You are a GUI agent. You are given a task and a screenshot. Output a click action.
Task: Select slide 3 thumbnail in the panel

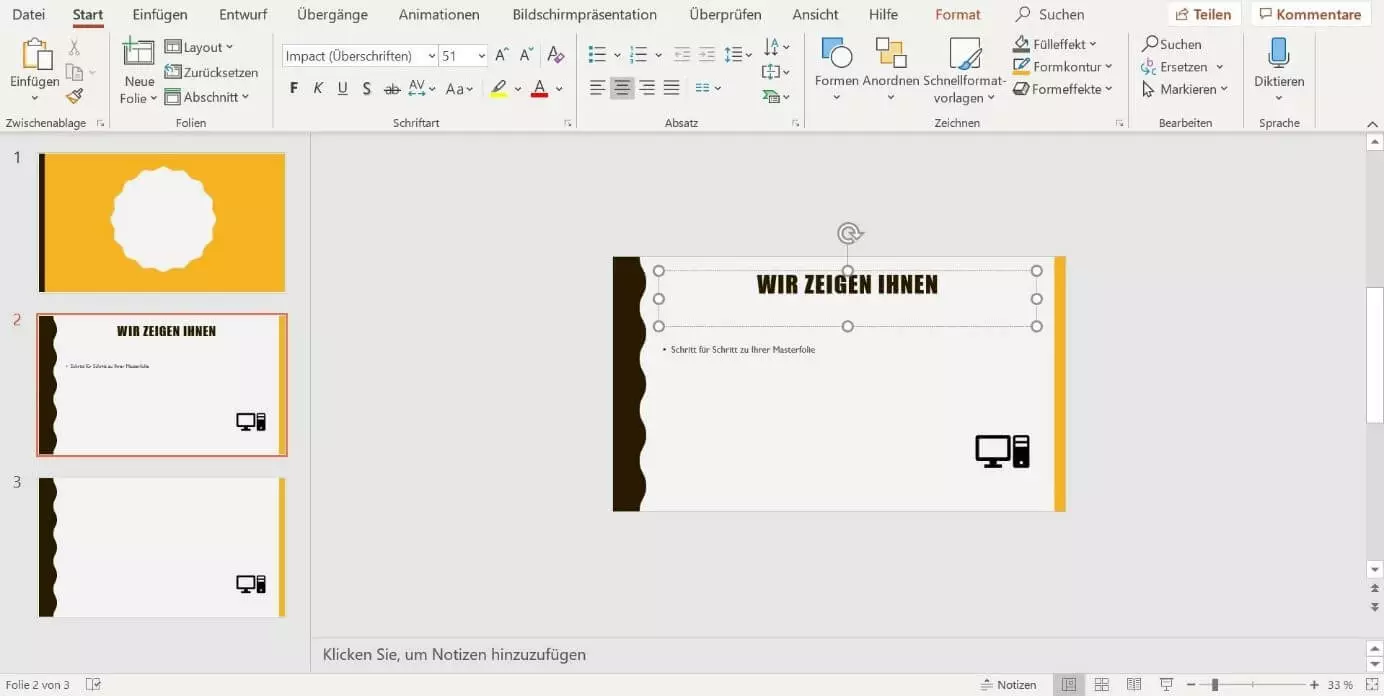162,547
